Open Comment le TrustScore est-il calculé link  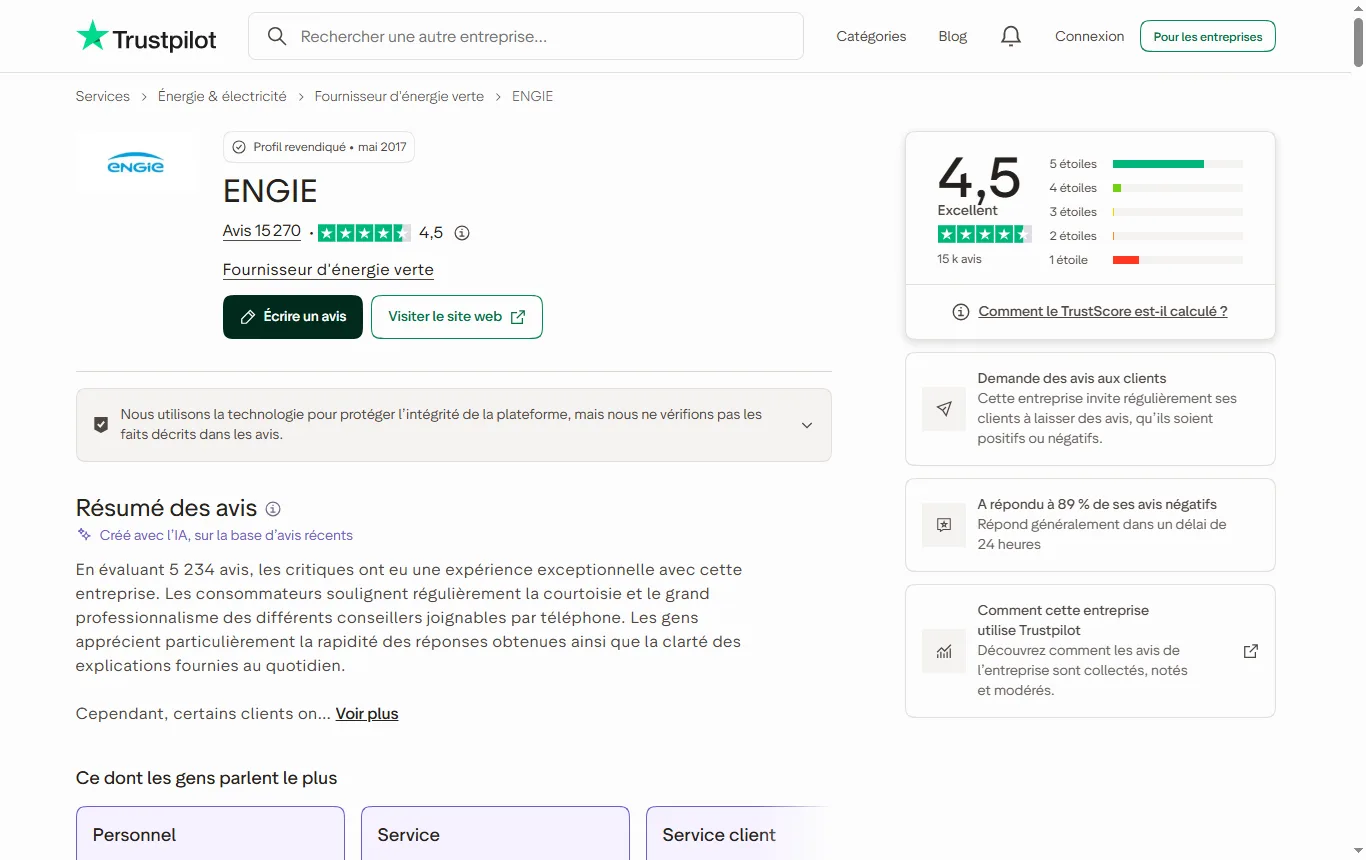(1103, 312)
